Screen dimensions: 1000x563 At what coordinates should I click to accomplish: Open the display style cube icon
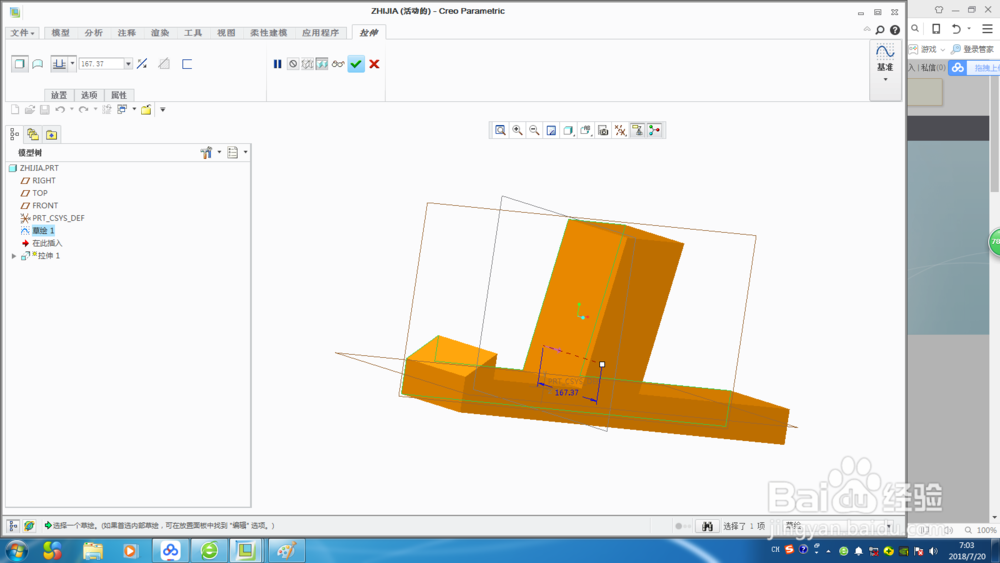click(x=568, y=130)
